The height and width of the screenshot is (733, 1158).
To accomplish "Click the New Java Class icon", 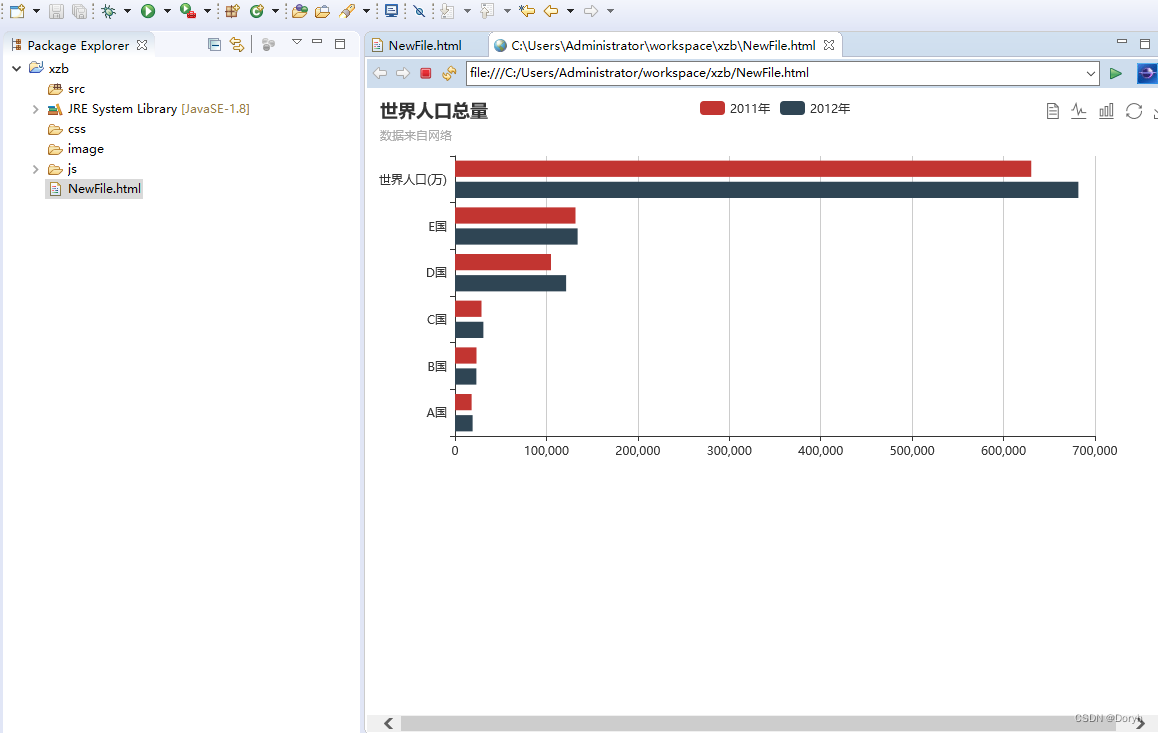I will point(256,11).
